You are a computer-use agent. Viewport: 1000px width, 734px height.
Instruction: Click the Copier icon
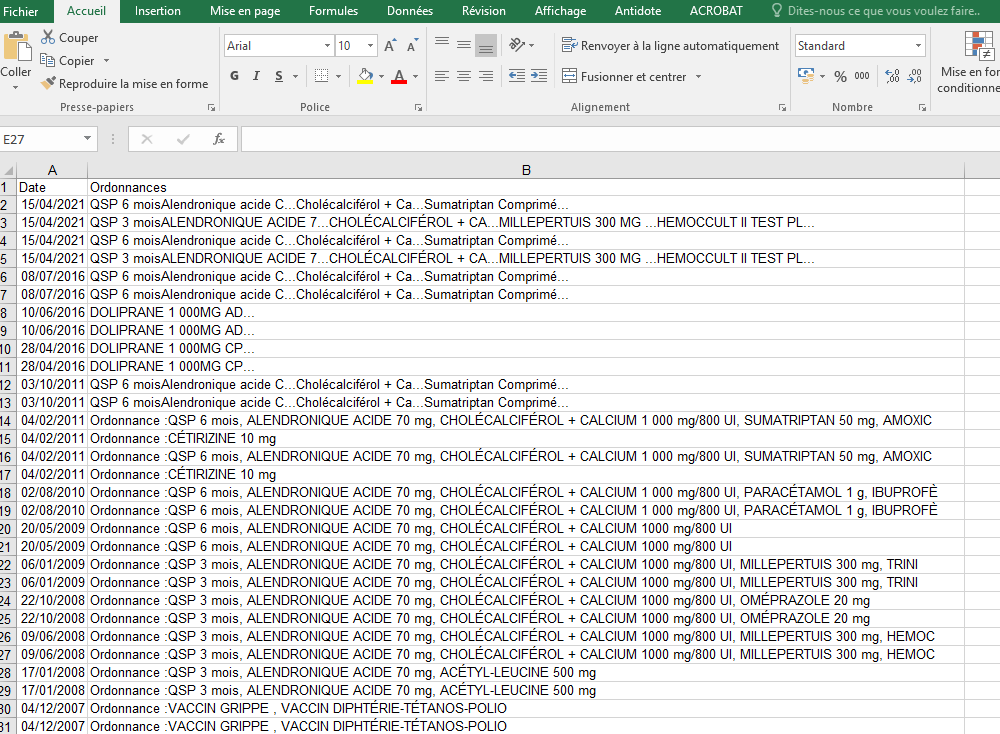pyautogui.click(x=47, y=60)
